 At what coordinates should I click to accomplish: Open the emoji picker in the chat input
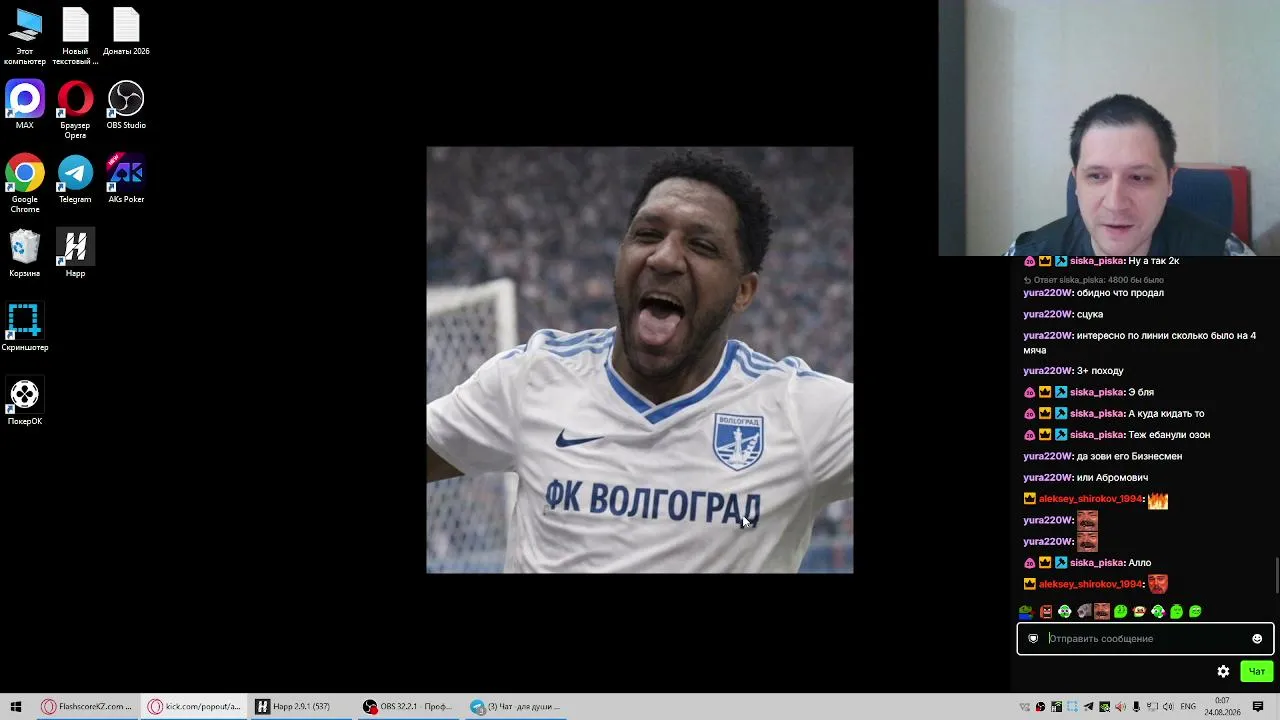(1257, 639)
